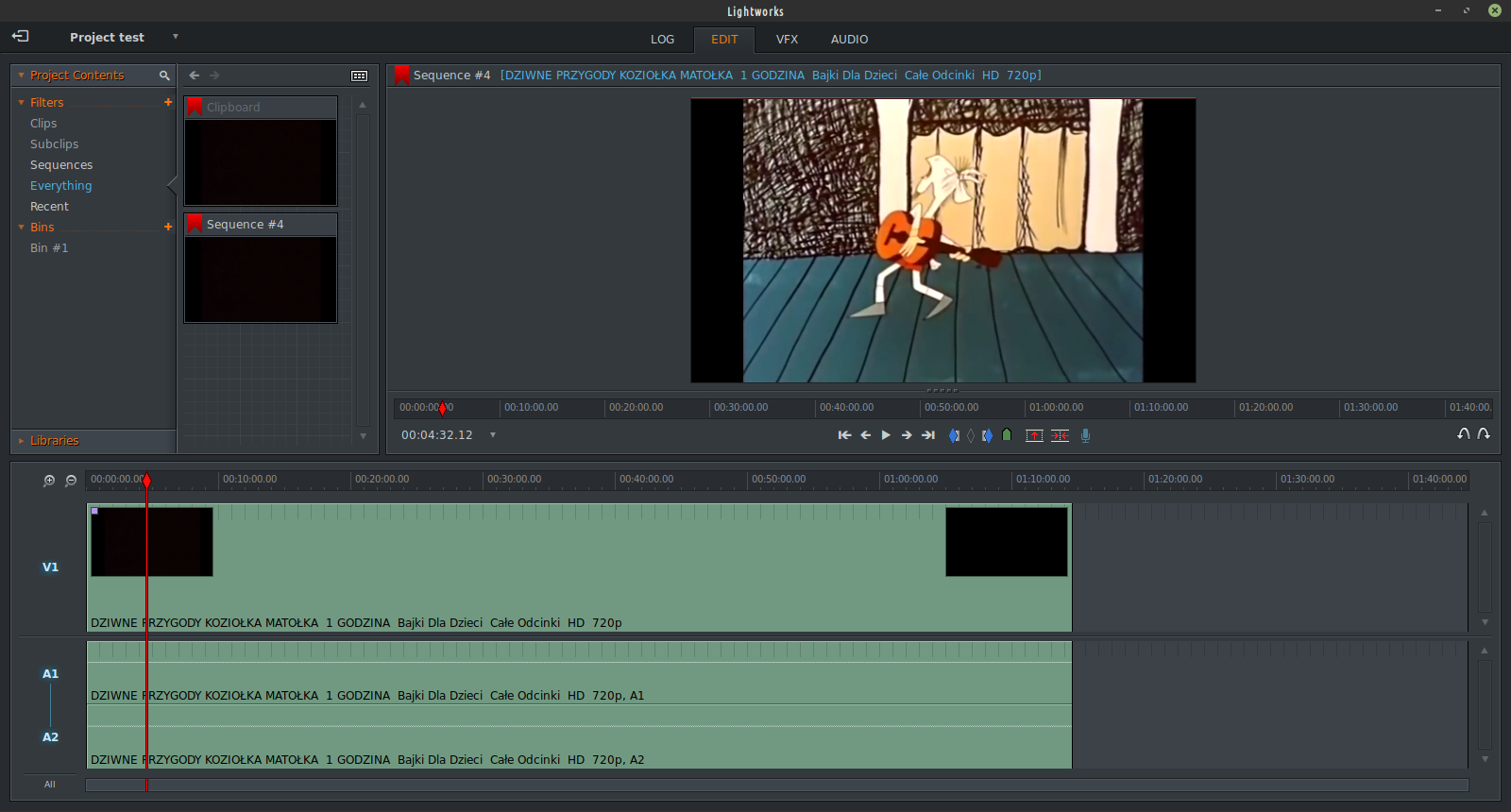Select the Clipboard thumbnail

pos(261,151)
